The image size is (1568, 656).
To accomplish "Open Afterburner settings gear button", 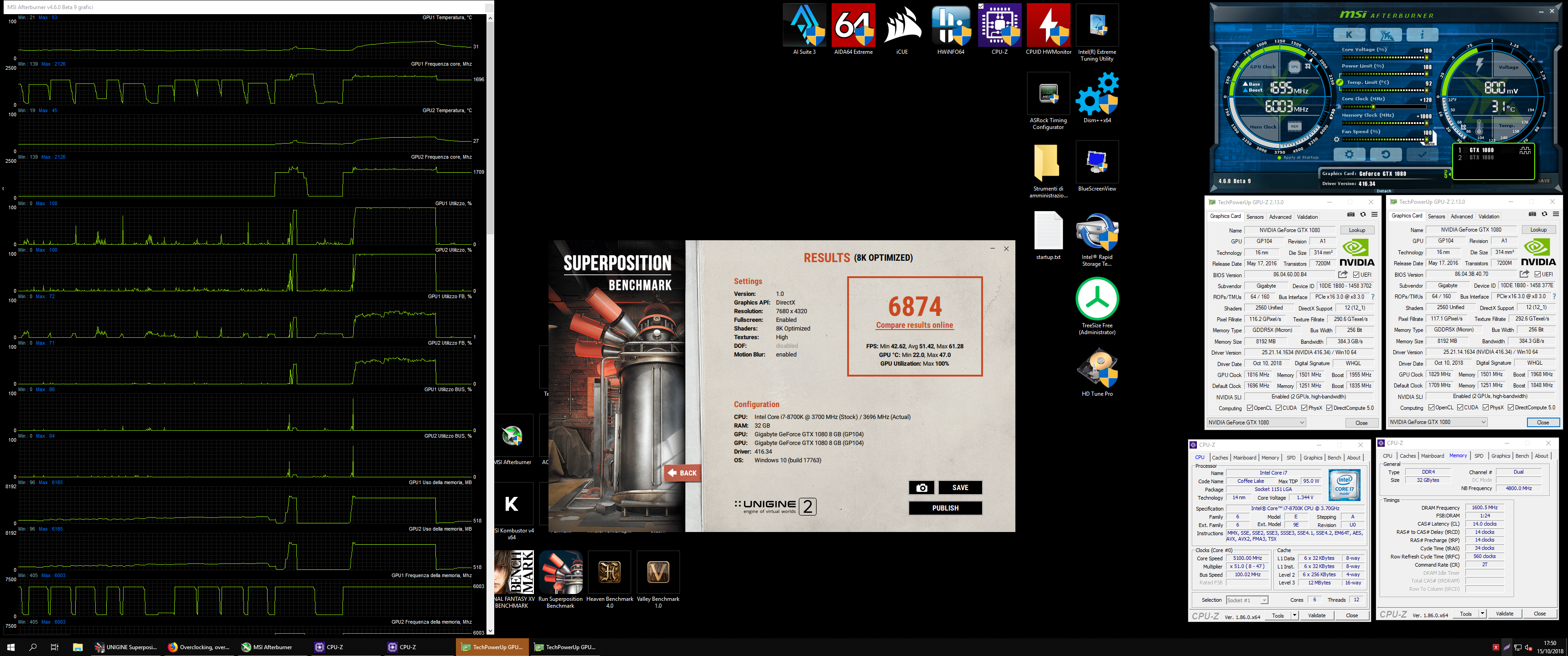I will pyautogui.click(x=1350, y=155).
